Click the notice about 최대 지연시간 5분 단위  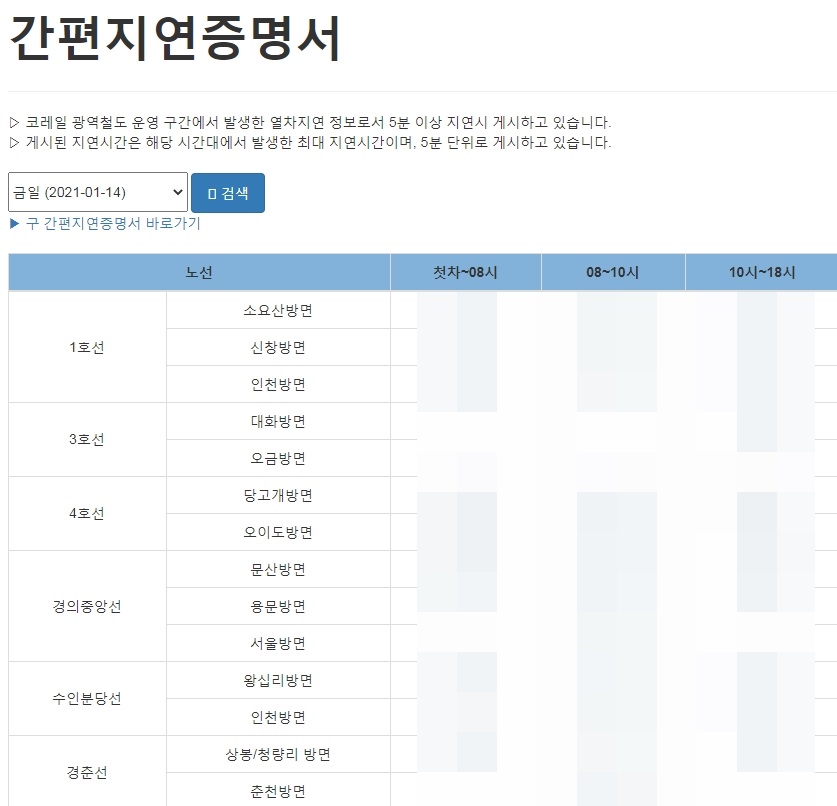(x=310, y=143)
